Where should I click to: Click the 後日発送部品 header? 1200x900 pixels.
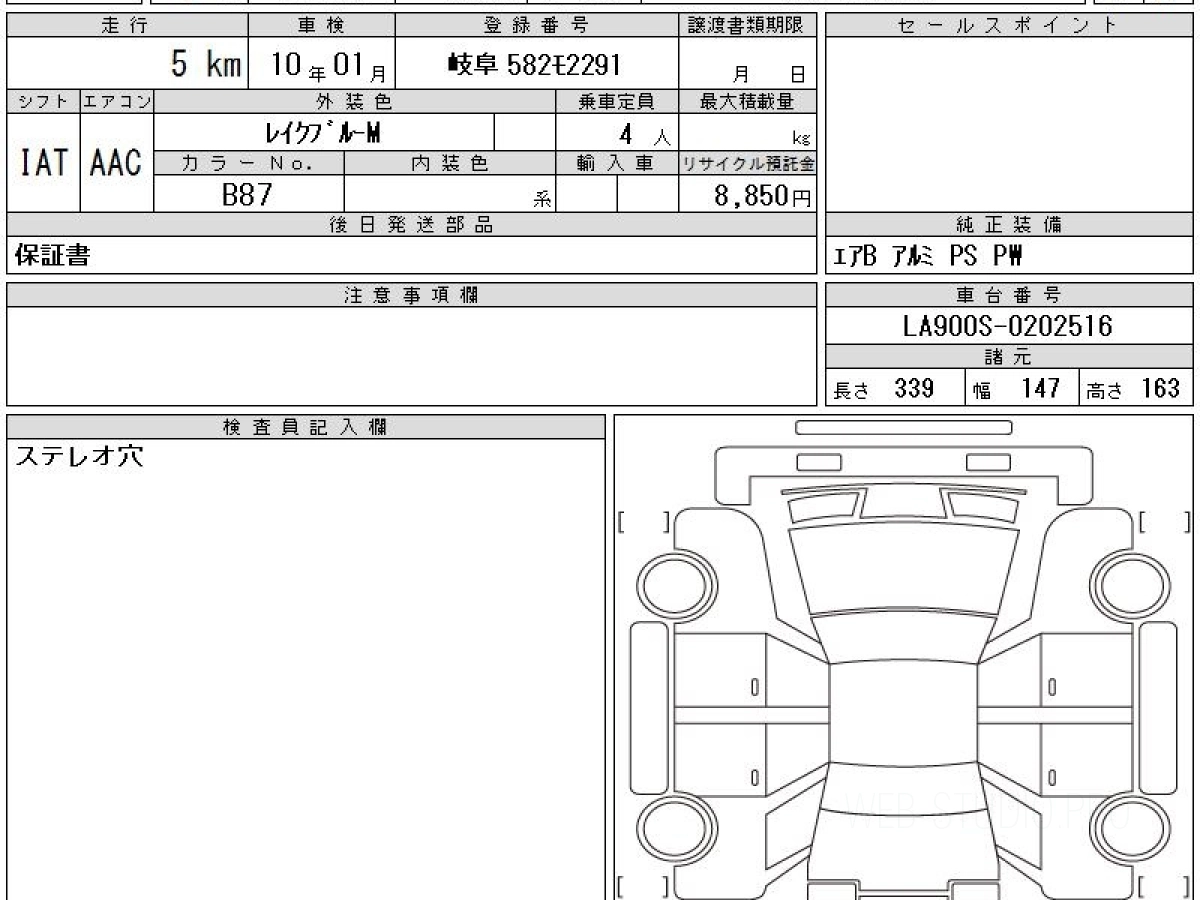412,225
